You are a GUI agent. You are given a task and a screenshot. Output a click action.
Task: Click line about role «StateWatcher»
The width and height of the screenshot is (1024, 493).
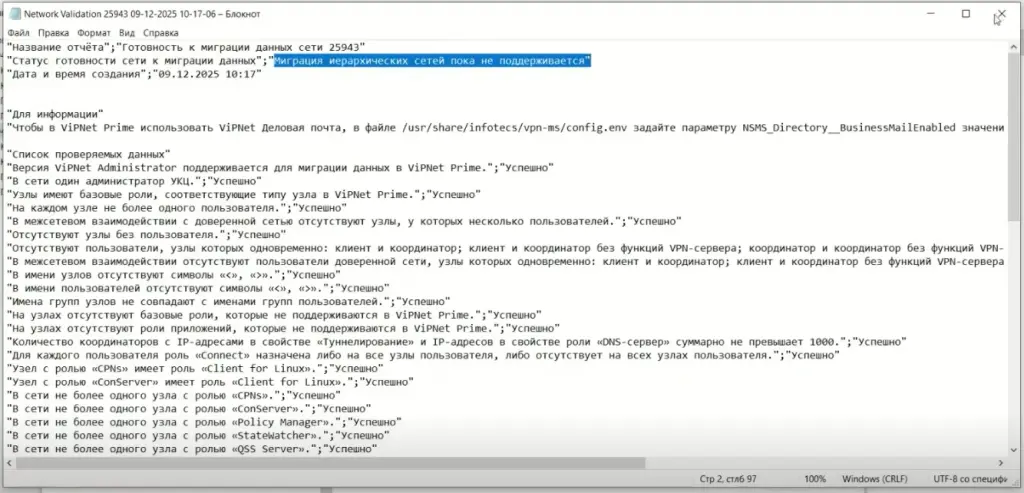click(x=199, y=436)
